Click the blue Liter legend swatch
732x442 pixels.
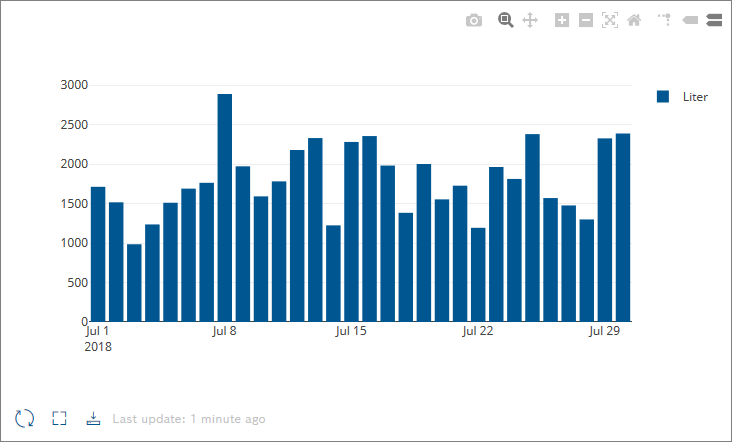point(663,96)
